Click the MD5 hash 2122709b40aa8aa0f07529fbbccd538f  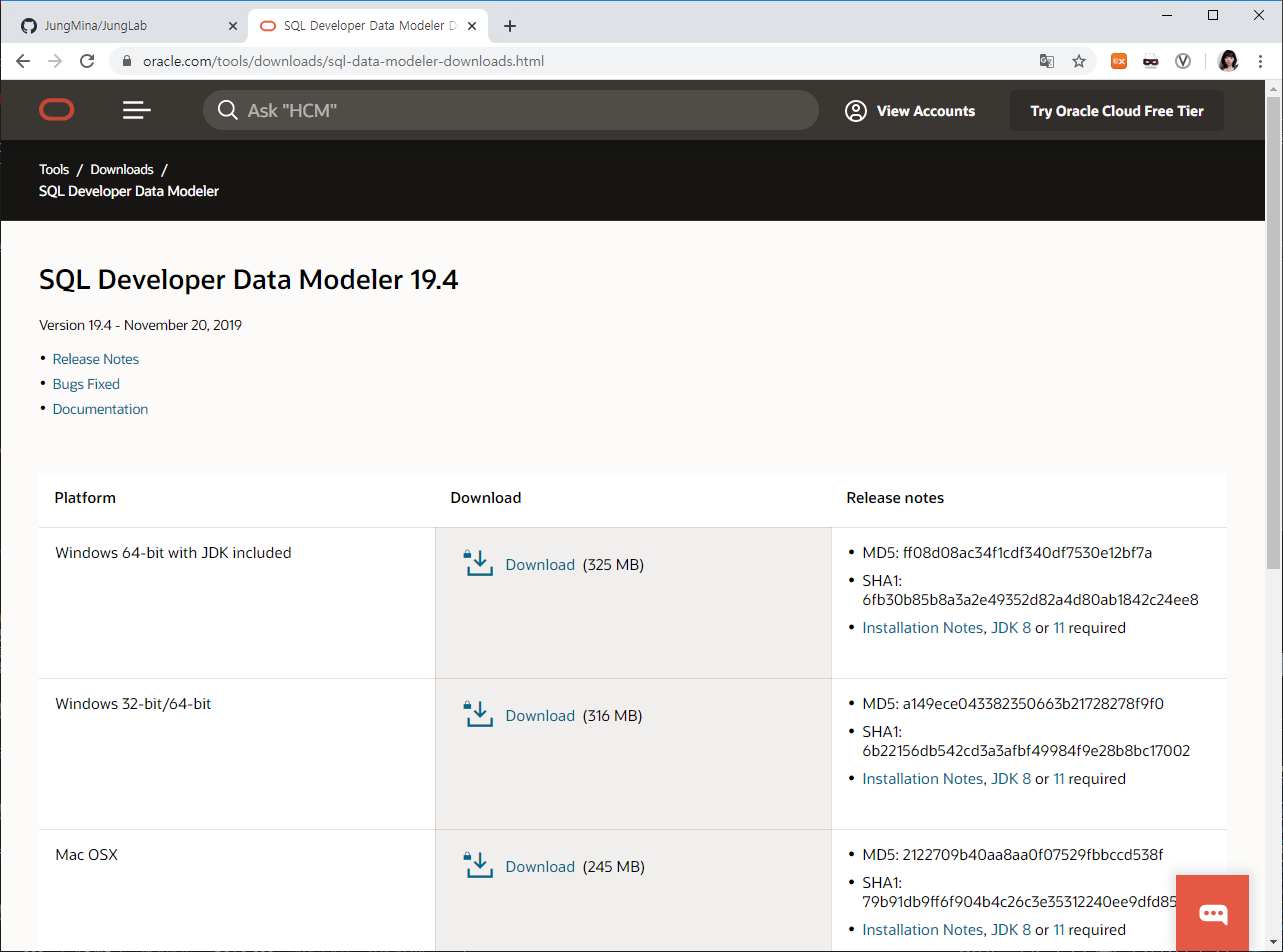1033,854
